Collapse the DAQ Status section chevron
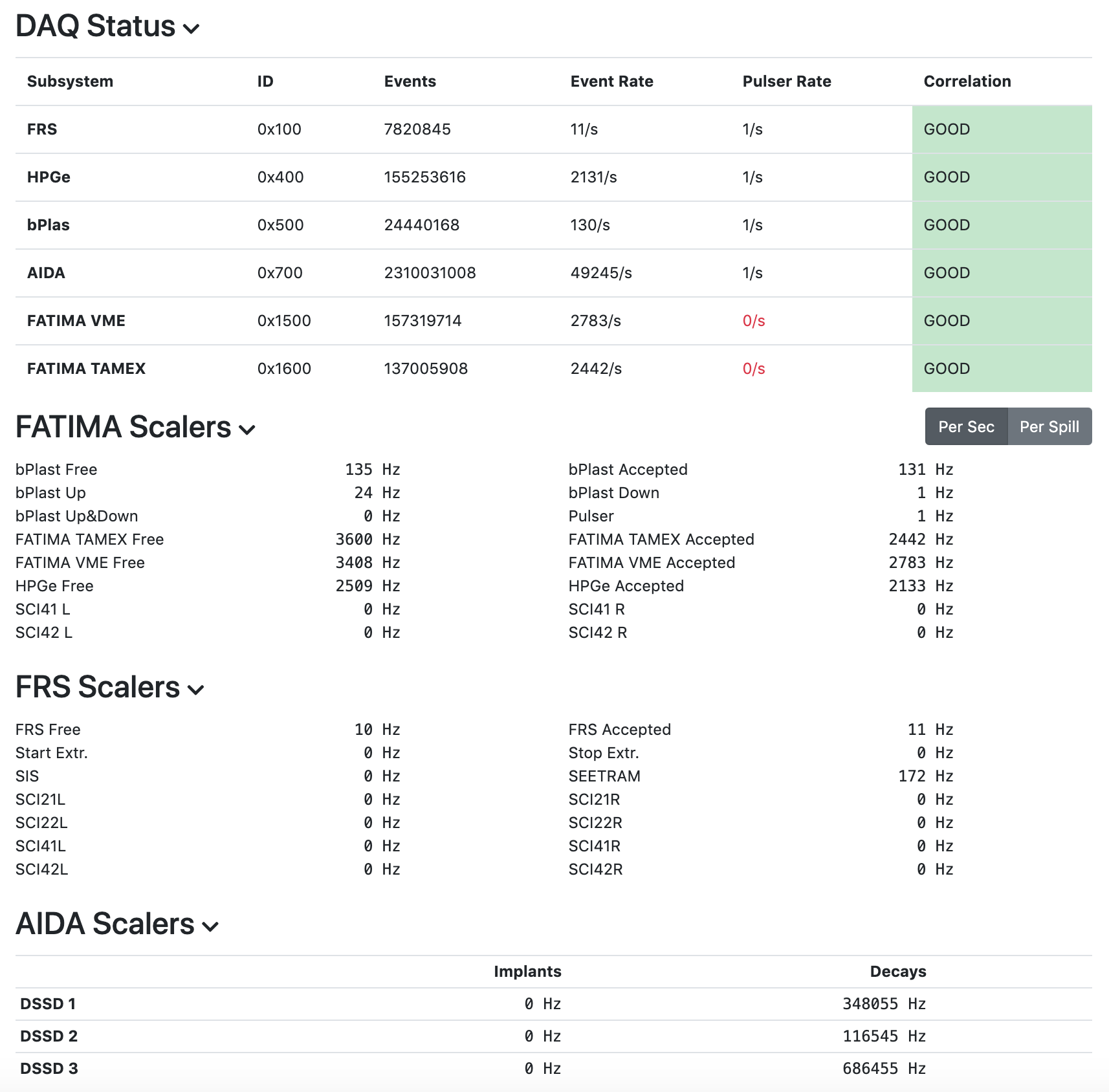Viewport: 1109px width, 1092px height. click(x=191, y=28)
